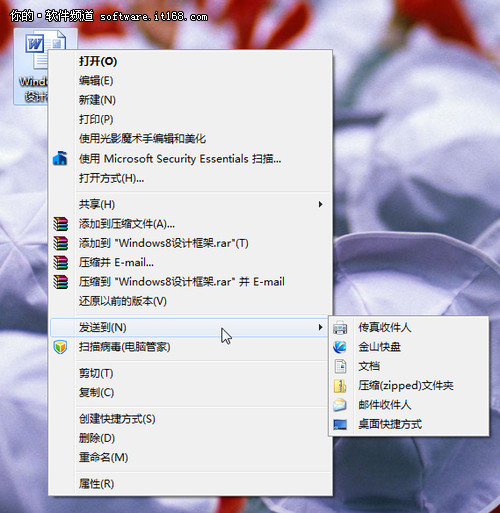Click the Microsoft Security Essentials scan icon

60,158
